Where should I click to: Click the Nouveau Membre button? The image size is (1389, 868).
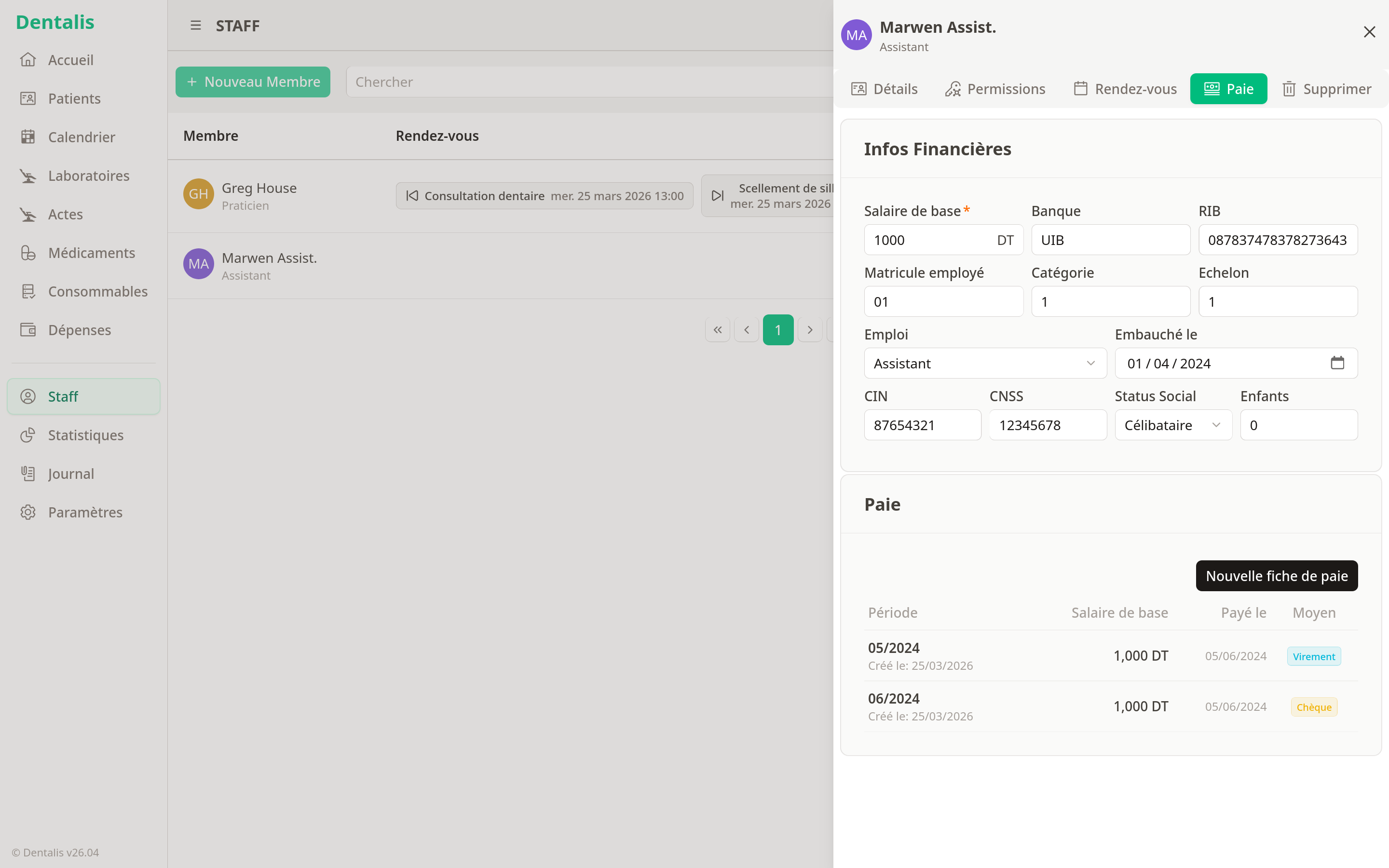[253, 82]
